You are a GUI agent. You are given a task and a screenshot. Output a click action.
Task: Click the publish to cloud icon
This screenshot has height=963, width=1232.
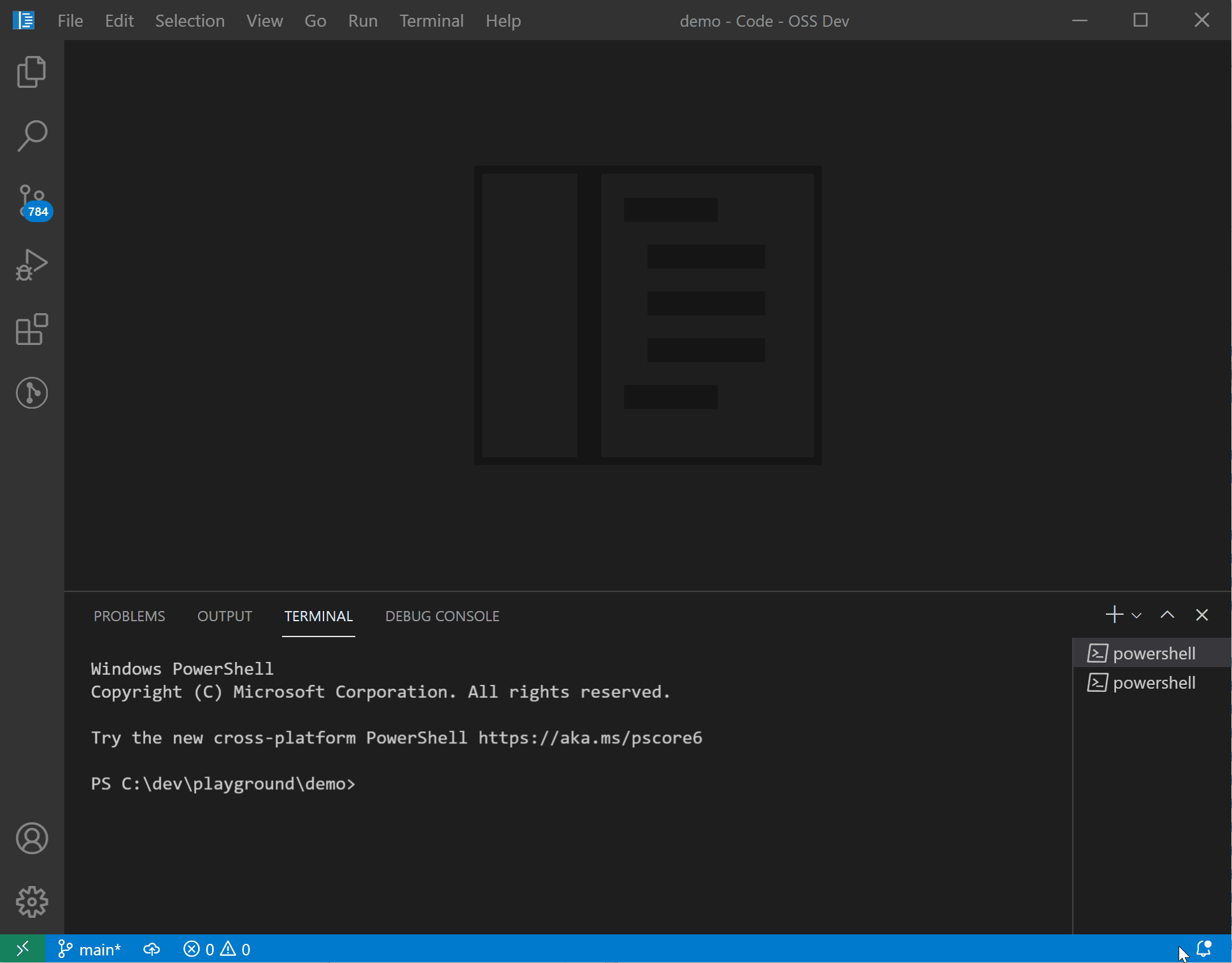[152, 949]
